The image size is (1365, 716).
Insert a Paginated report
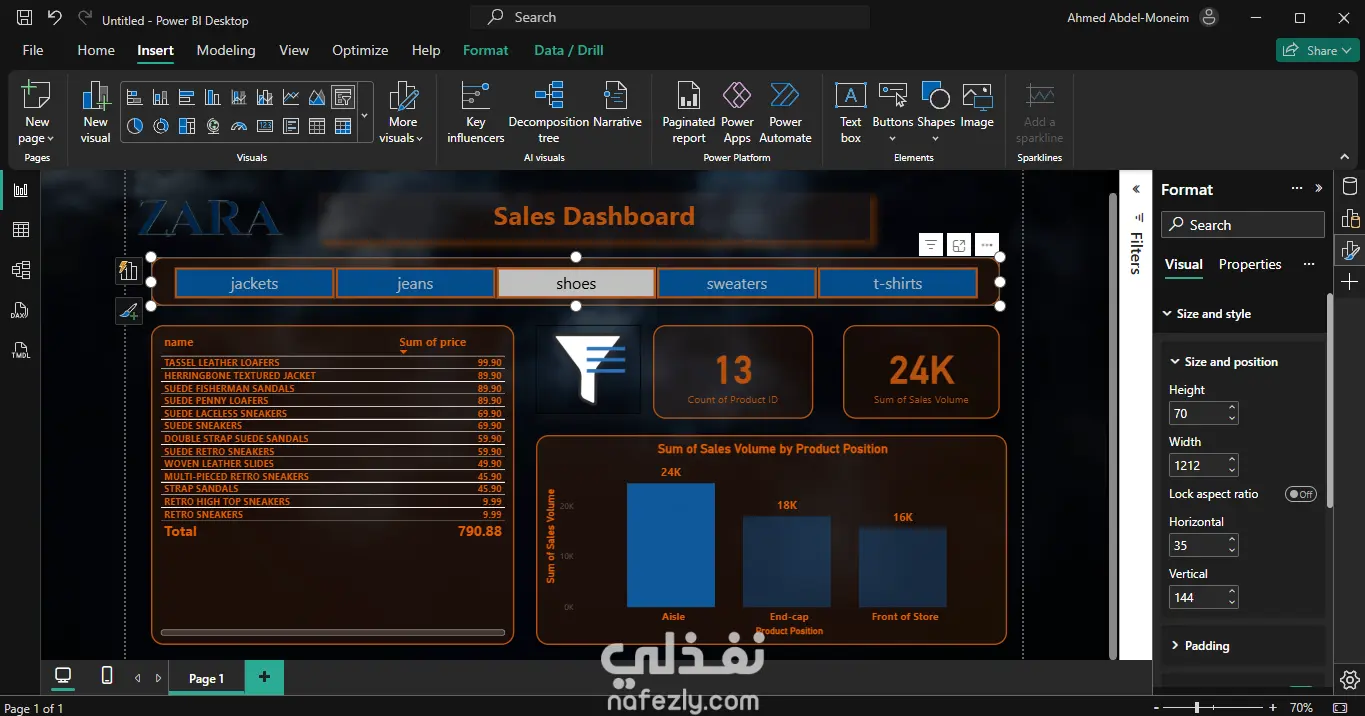coord(688,112)
